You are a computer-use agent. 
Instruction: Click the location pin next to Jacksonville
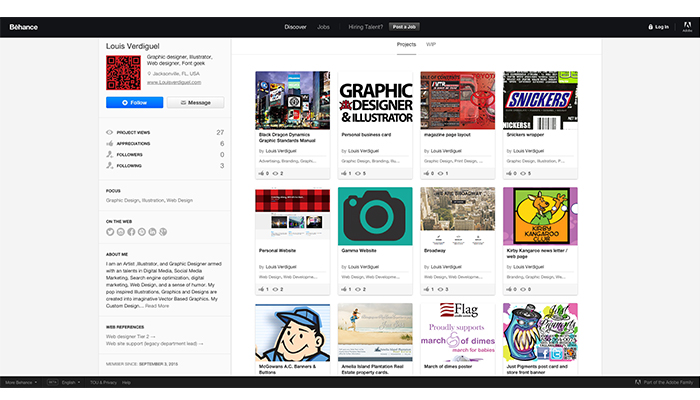click(149, 74)
